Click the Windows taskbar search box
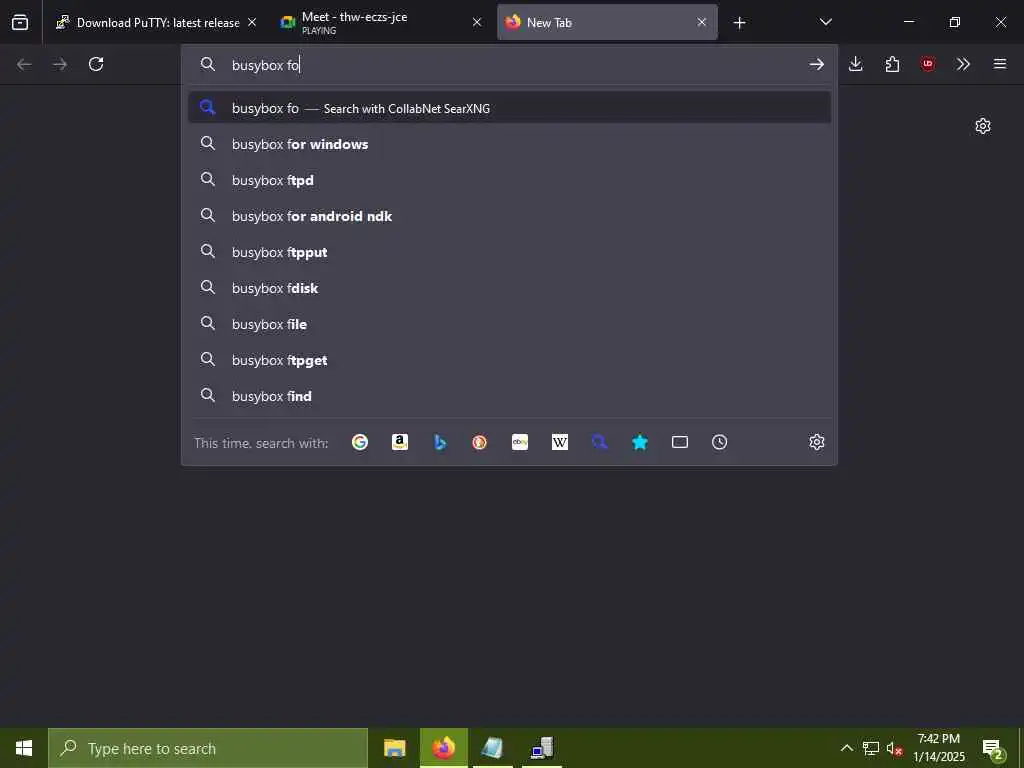Image resolution: width=1024 pixels, height=768 pixels. pyautogui.click(x=208, y=748)
